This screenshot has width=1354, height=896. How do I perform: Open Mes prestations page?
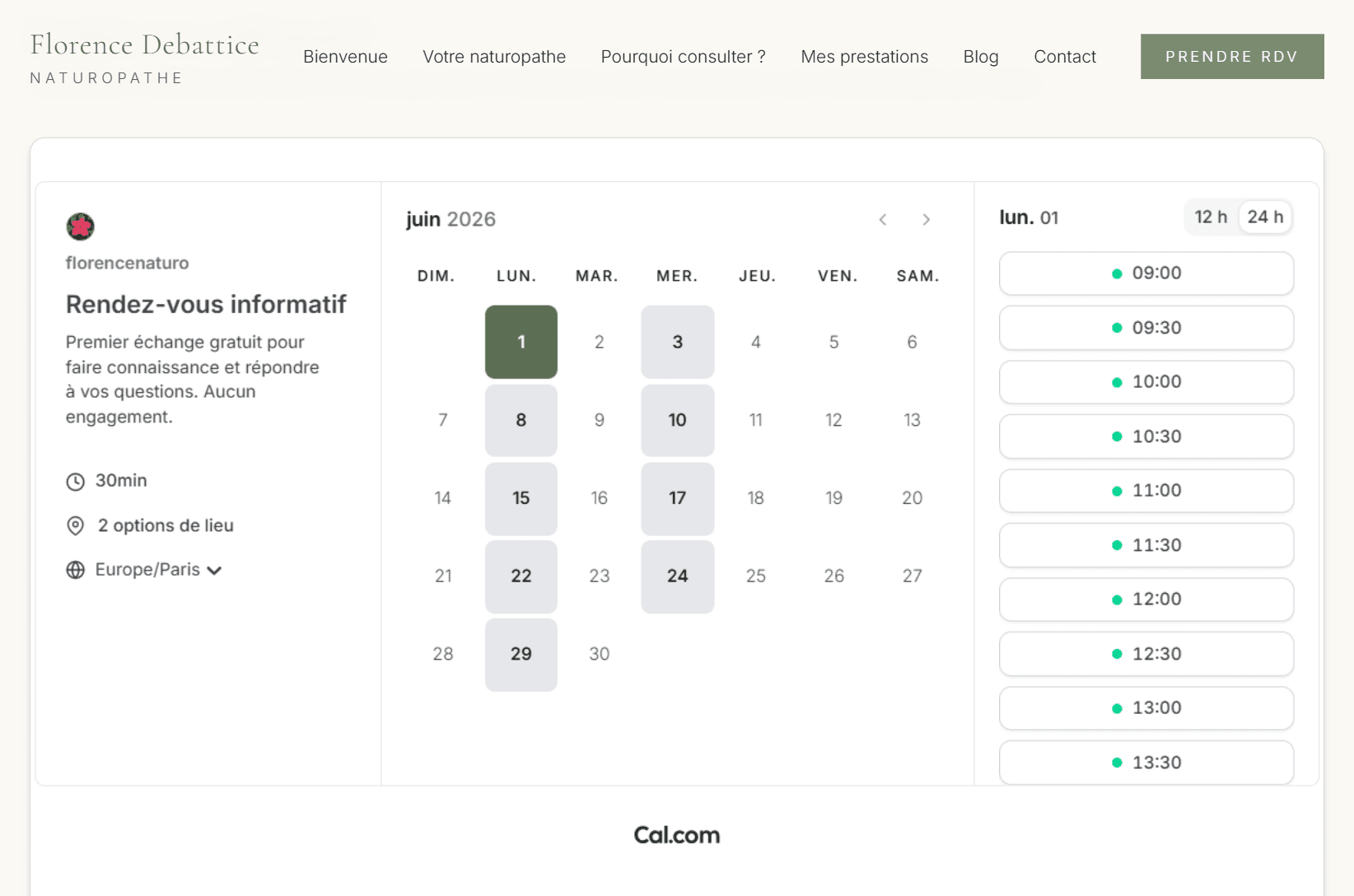coord(864,57)
